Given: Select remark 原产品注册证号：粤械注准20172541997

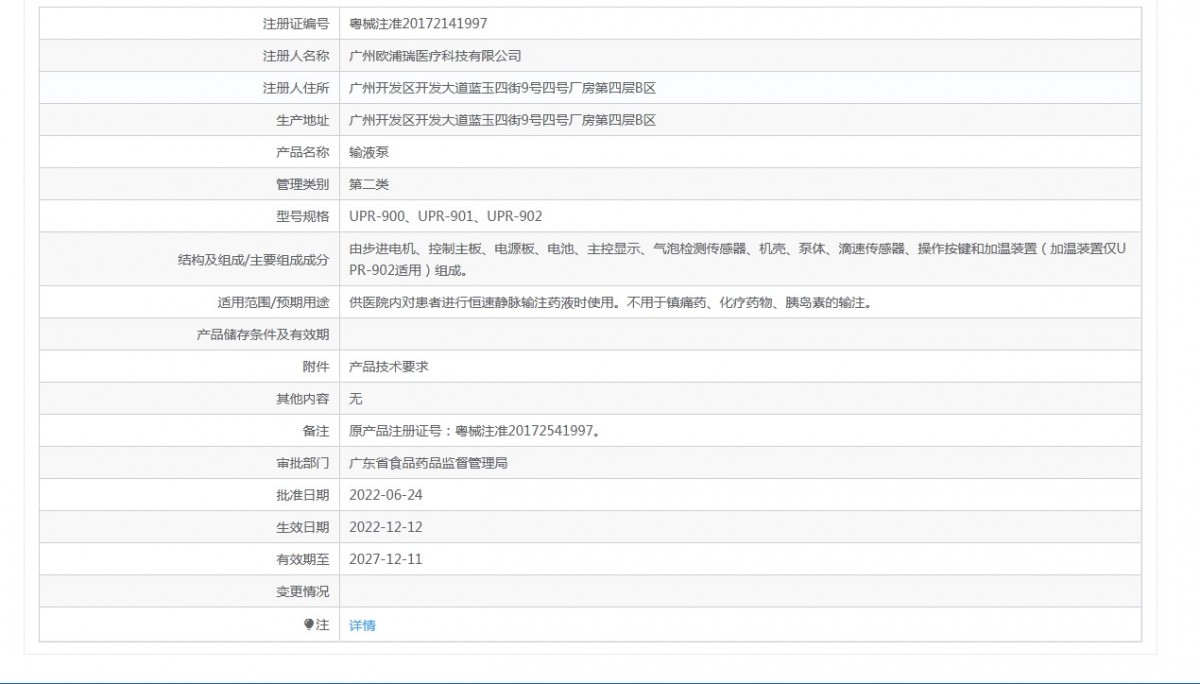Looking at the screenshot, I should [x=474, y=430].
